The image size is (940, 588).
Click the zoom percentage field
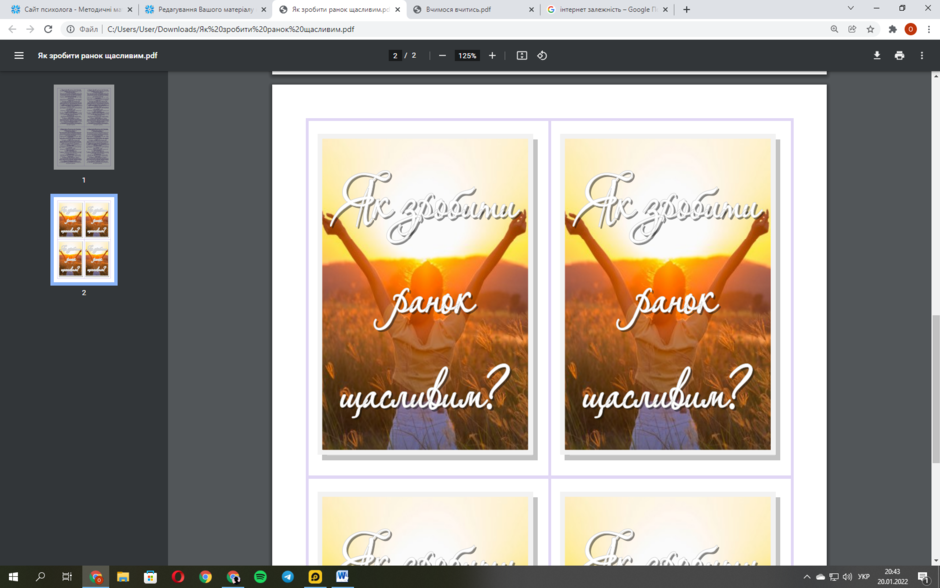coord(467,56)
